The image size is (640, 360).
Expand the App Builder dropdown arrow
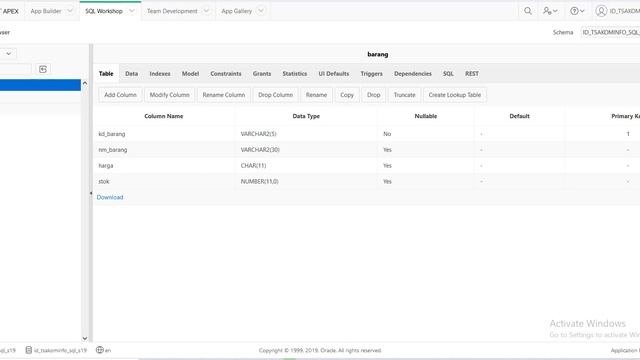coord(70,11)
